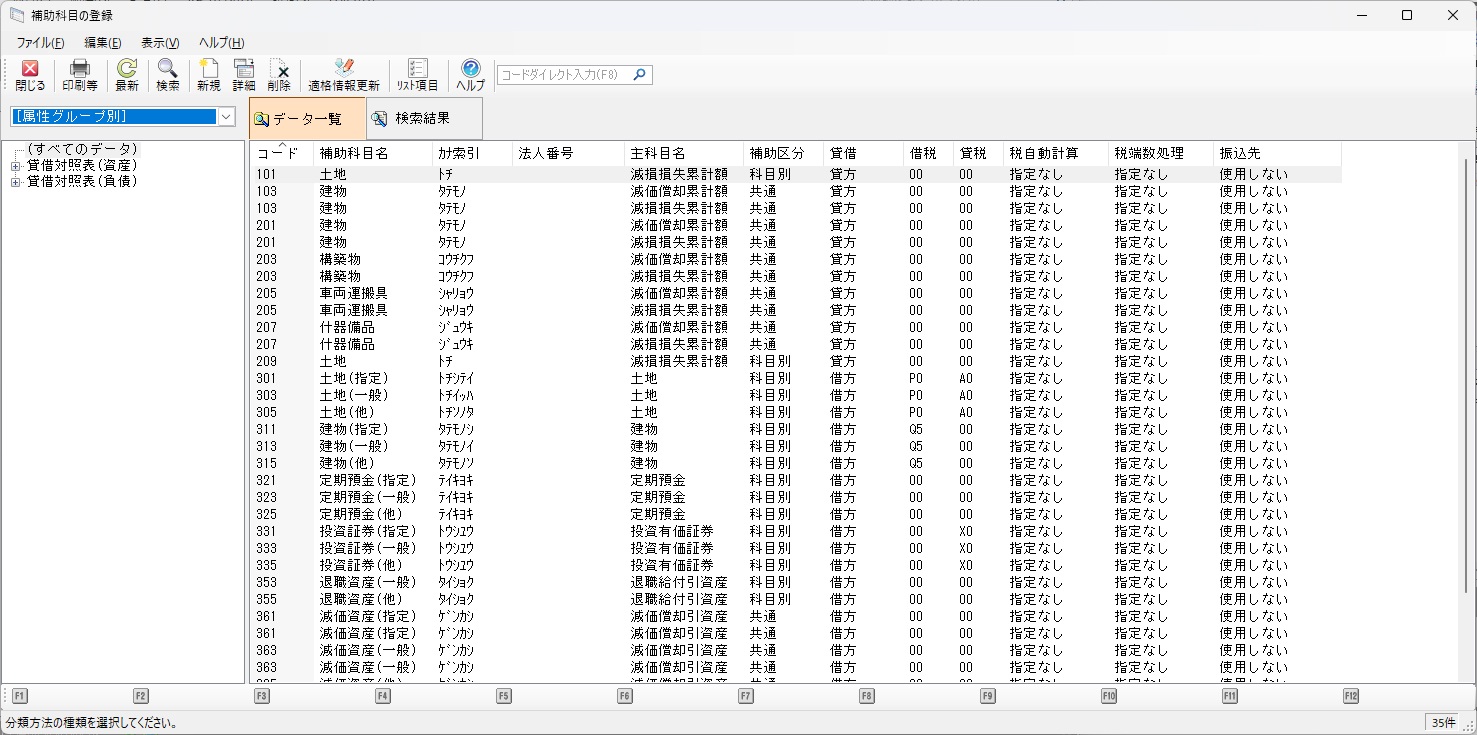Screen dimensions: 1477x735
Task: Select the データ一覧 tab
Action: point(307,119)
